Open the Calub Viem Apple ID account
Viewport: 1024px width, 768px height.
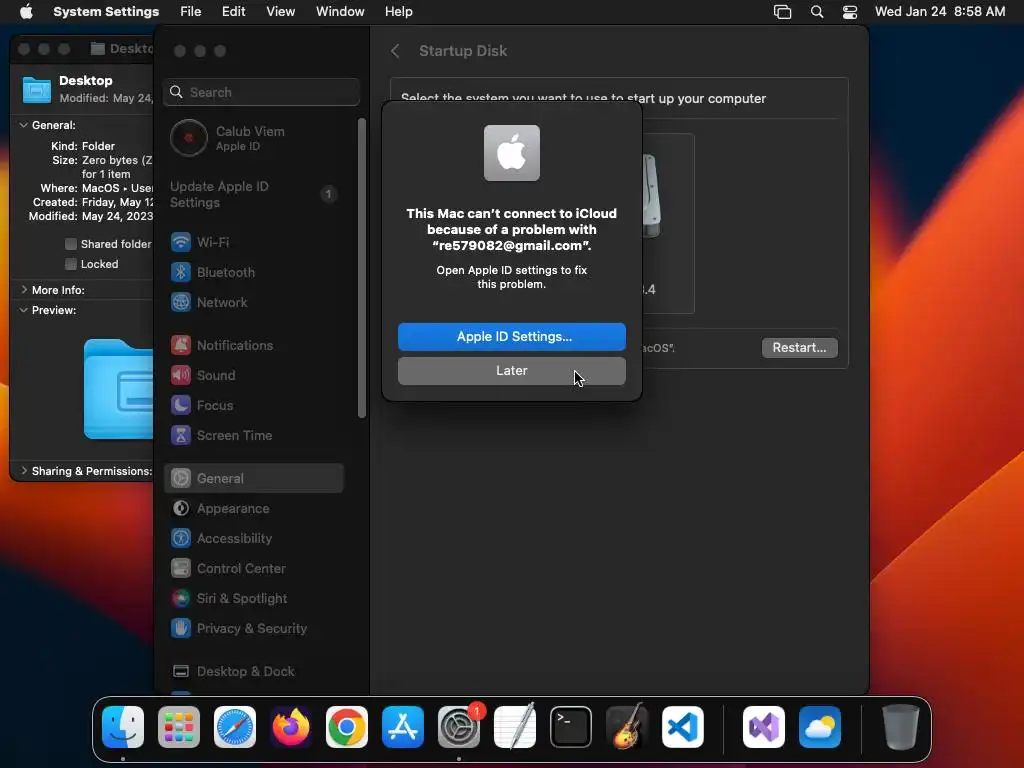[255, 138]
